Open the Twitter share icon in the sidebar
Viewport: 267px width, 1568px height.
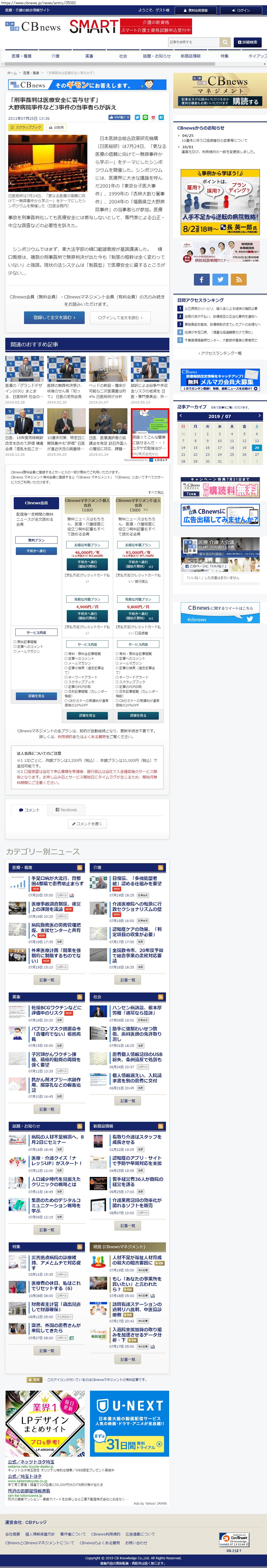[220, 279]
